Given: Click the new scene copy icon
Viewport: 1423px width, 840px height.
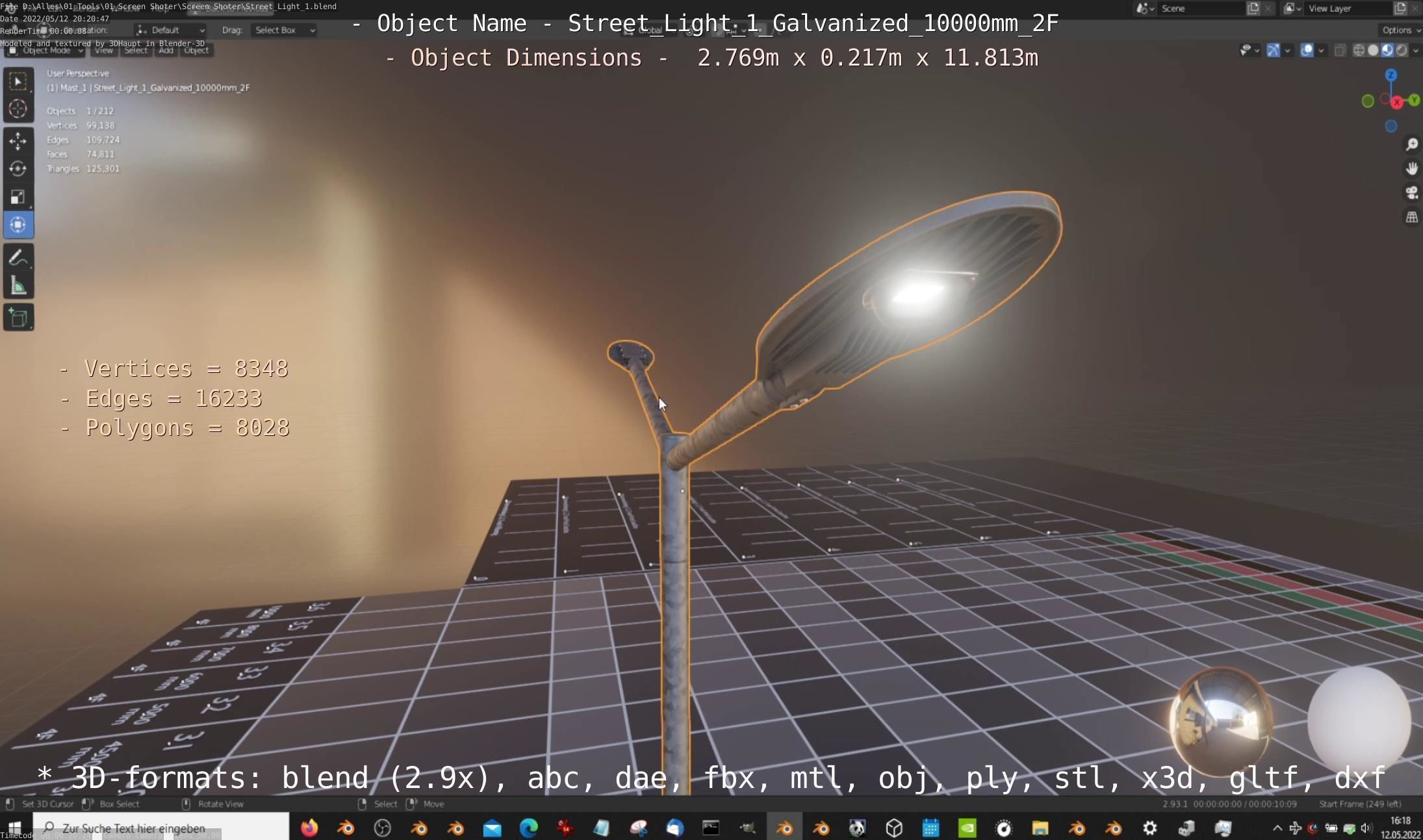Looking at the screenshot, I should tap(1253, 8).
